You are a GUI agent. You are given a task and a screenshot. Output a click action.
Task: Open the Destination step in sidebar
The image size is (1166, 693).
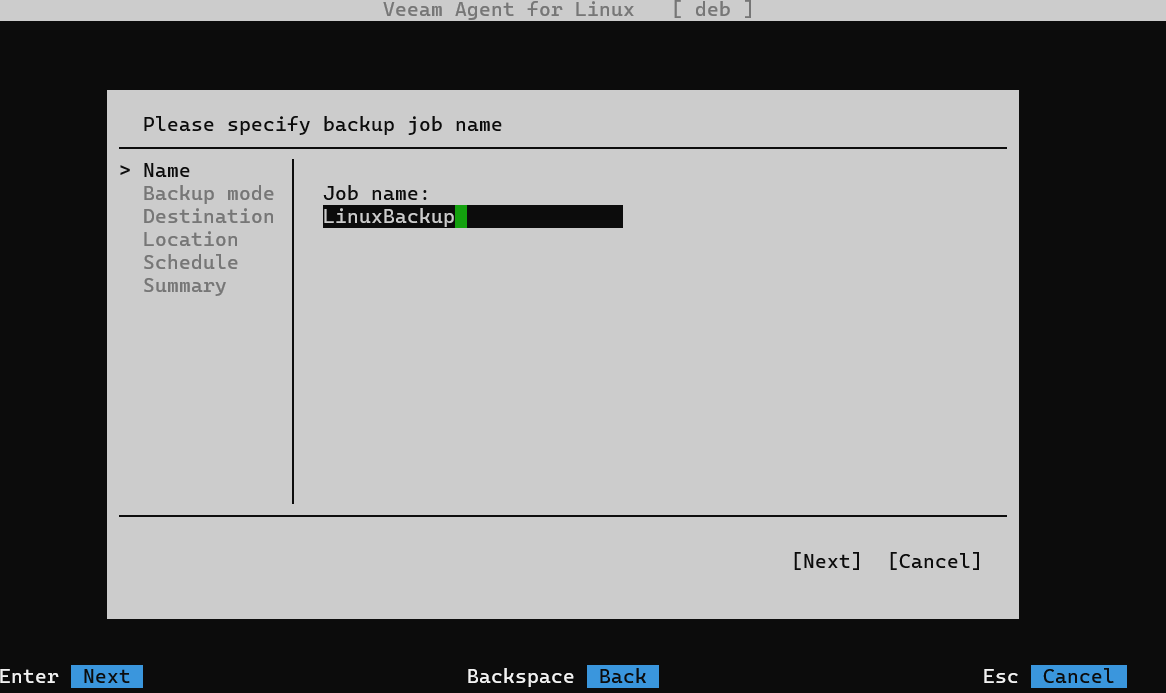point(208,217)
